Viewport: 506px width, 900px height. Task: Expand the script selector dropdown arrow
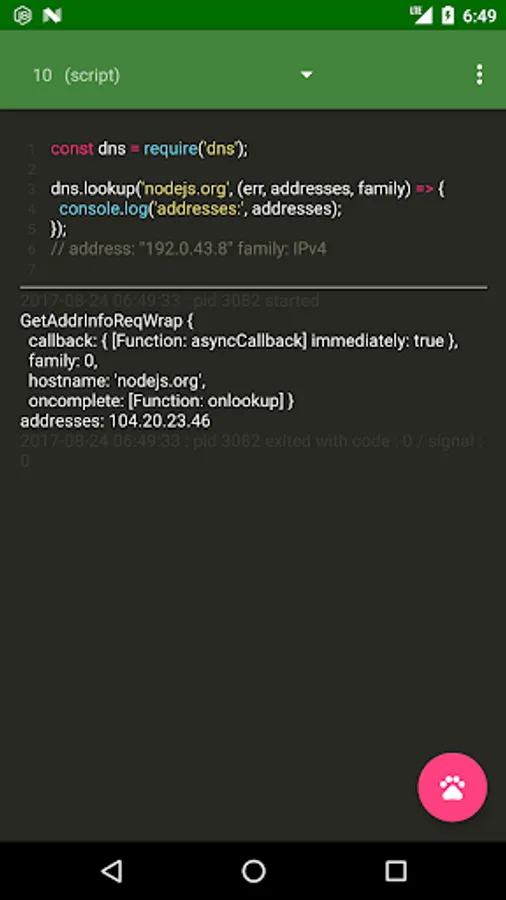tap(306, 75)
